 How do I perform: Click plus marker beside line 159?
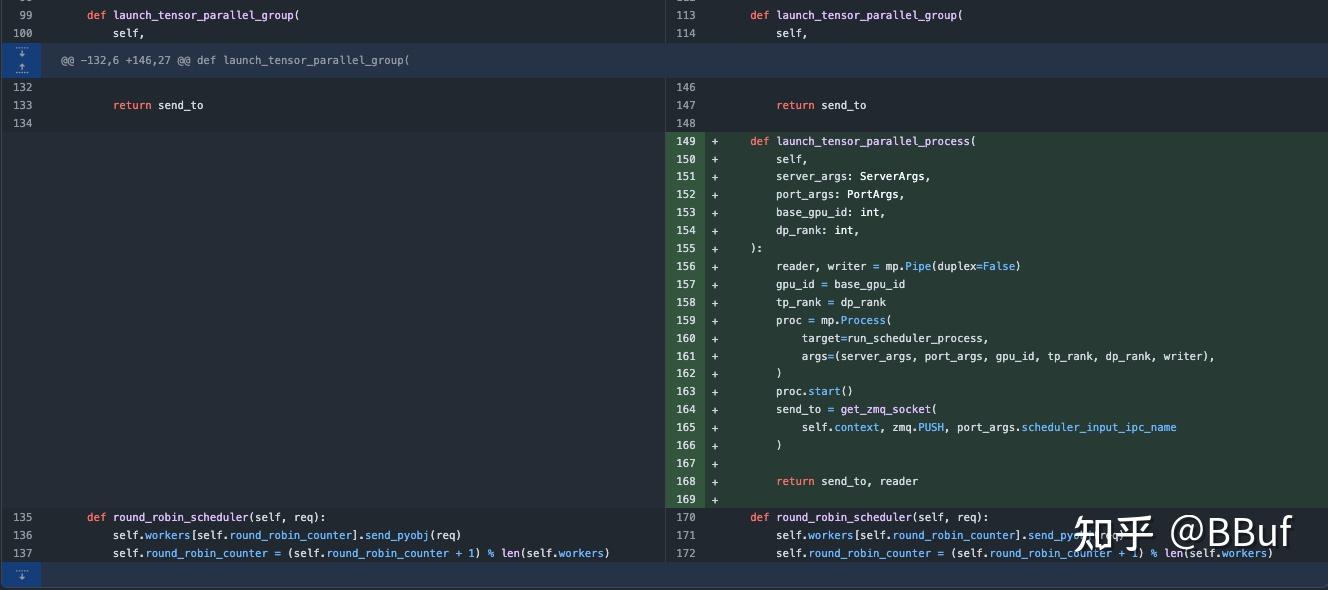tap(715, 320)
